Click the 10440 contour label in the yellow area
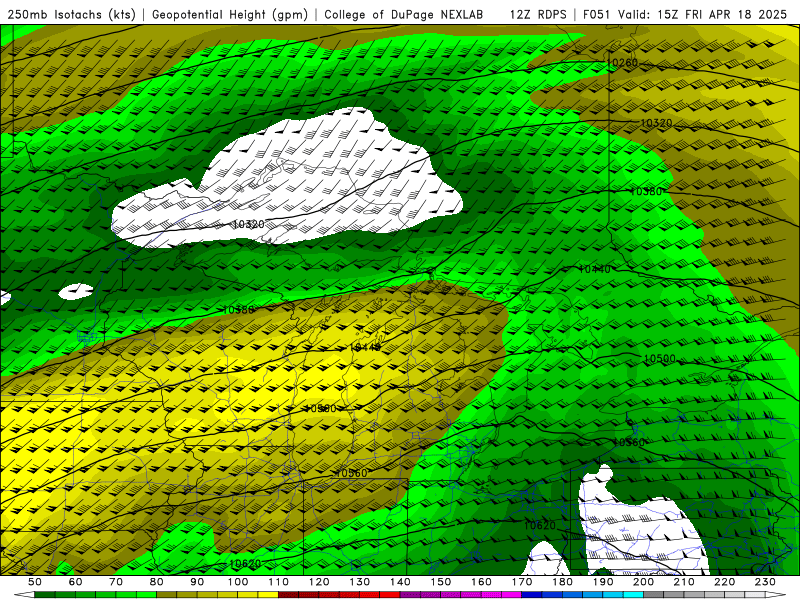Screen dimensions: 800x600 [365, 347]
